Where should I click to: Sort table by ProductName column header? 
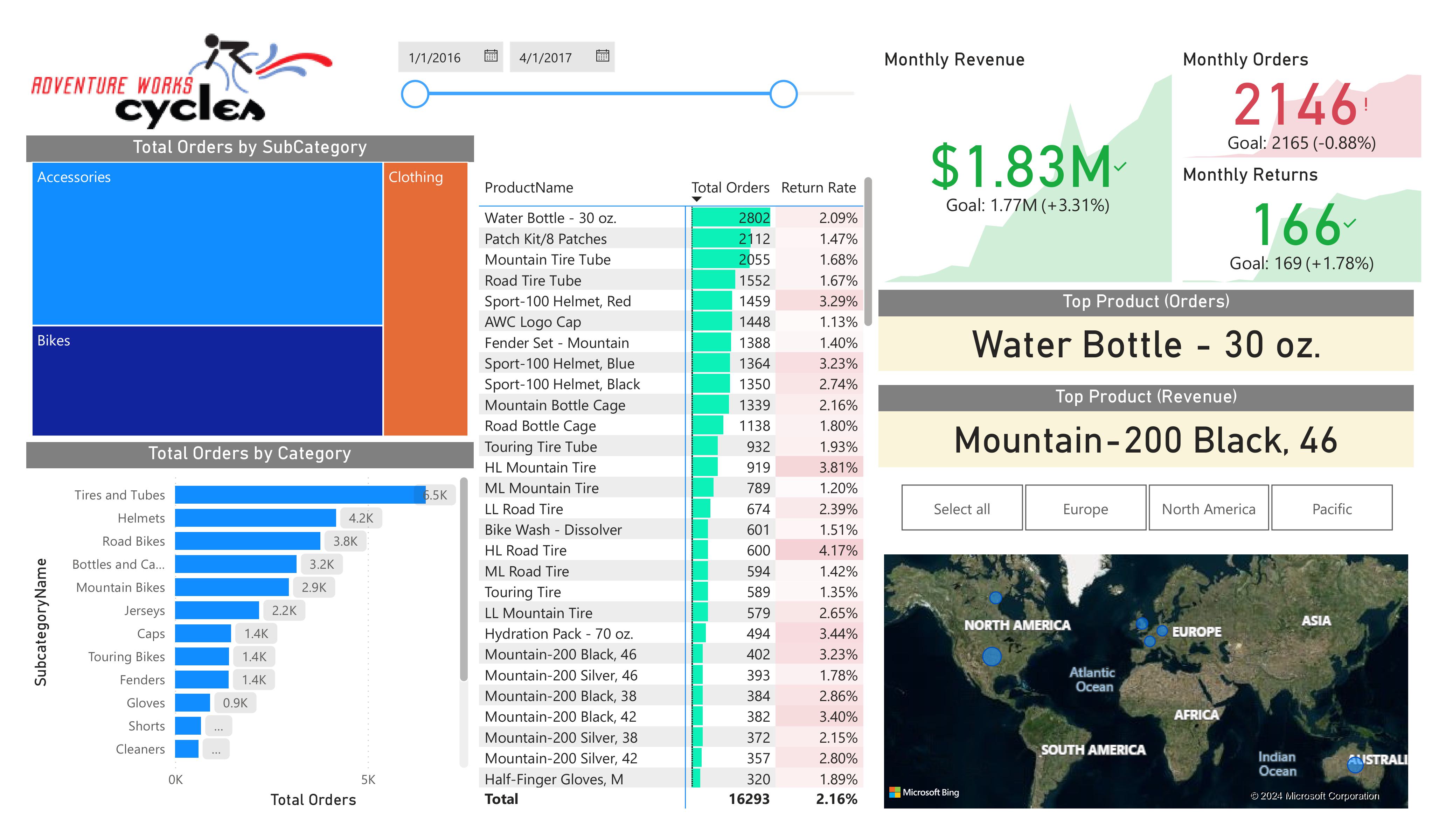[x=528, y=187]
